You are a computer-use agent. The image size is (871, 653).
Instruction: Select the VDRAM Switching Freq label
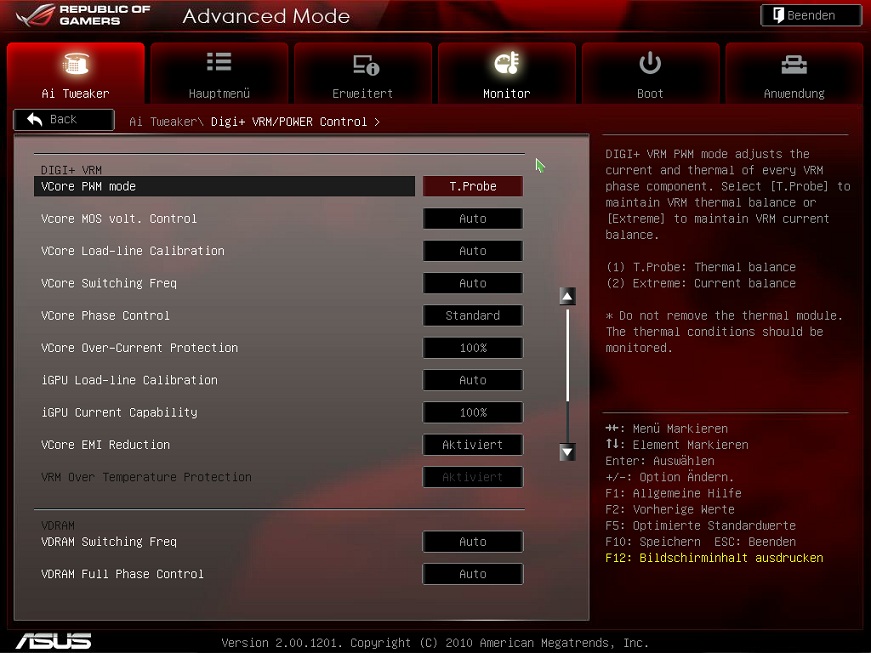[x=109, y=541]
